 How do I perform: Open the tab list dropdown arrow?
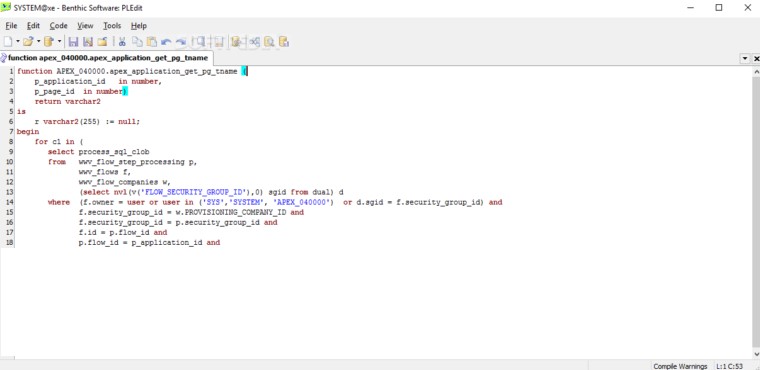(745, 58)
